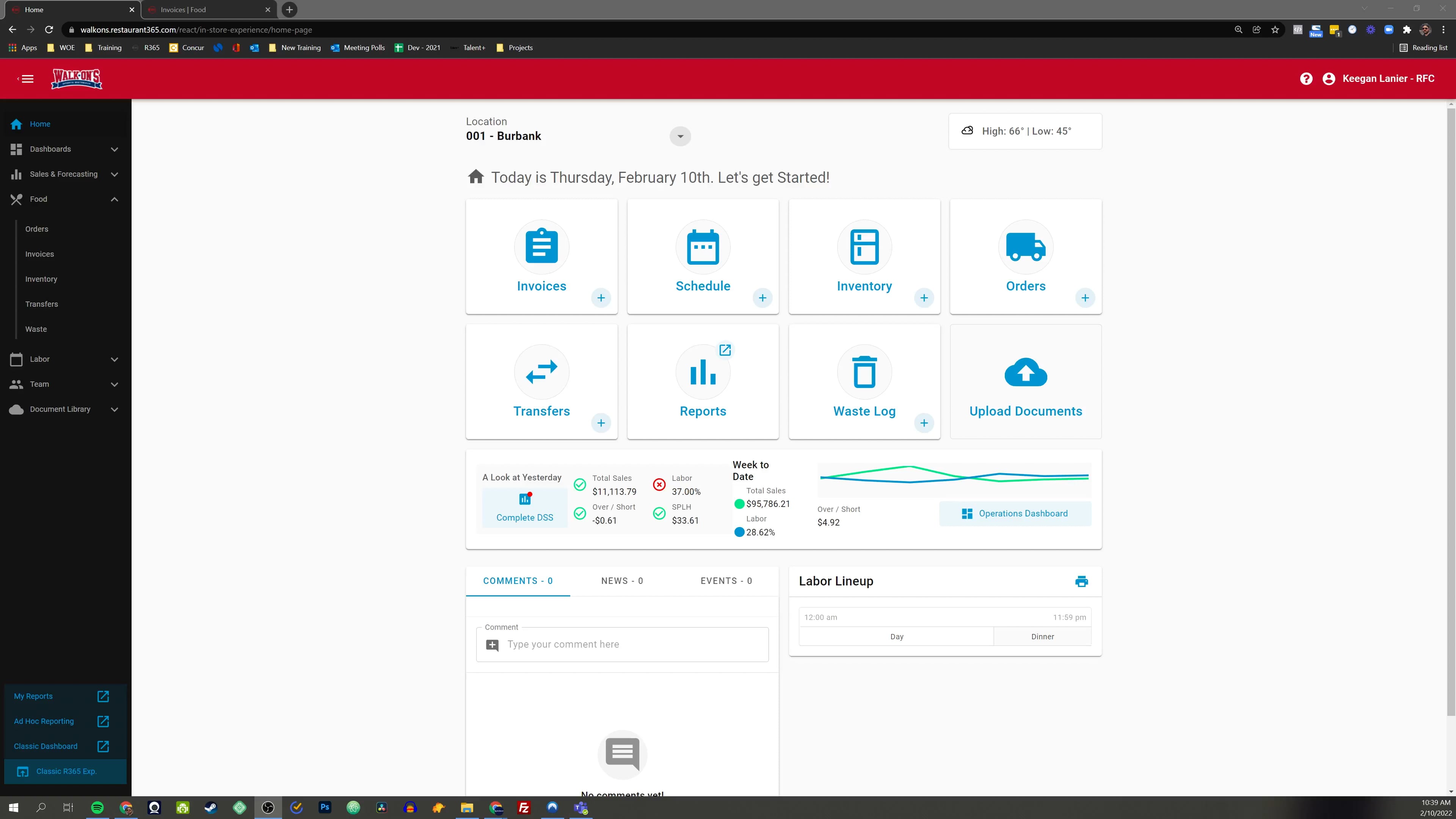The width and height of the screenshot is (1456, 819).
Task: Open the help question-mark icon
Action: click(x=1306, y=78)
